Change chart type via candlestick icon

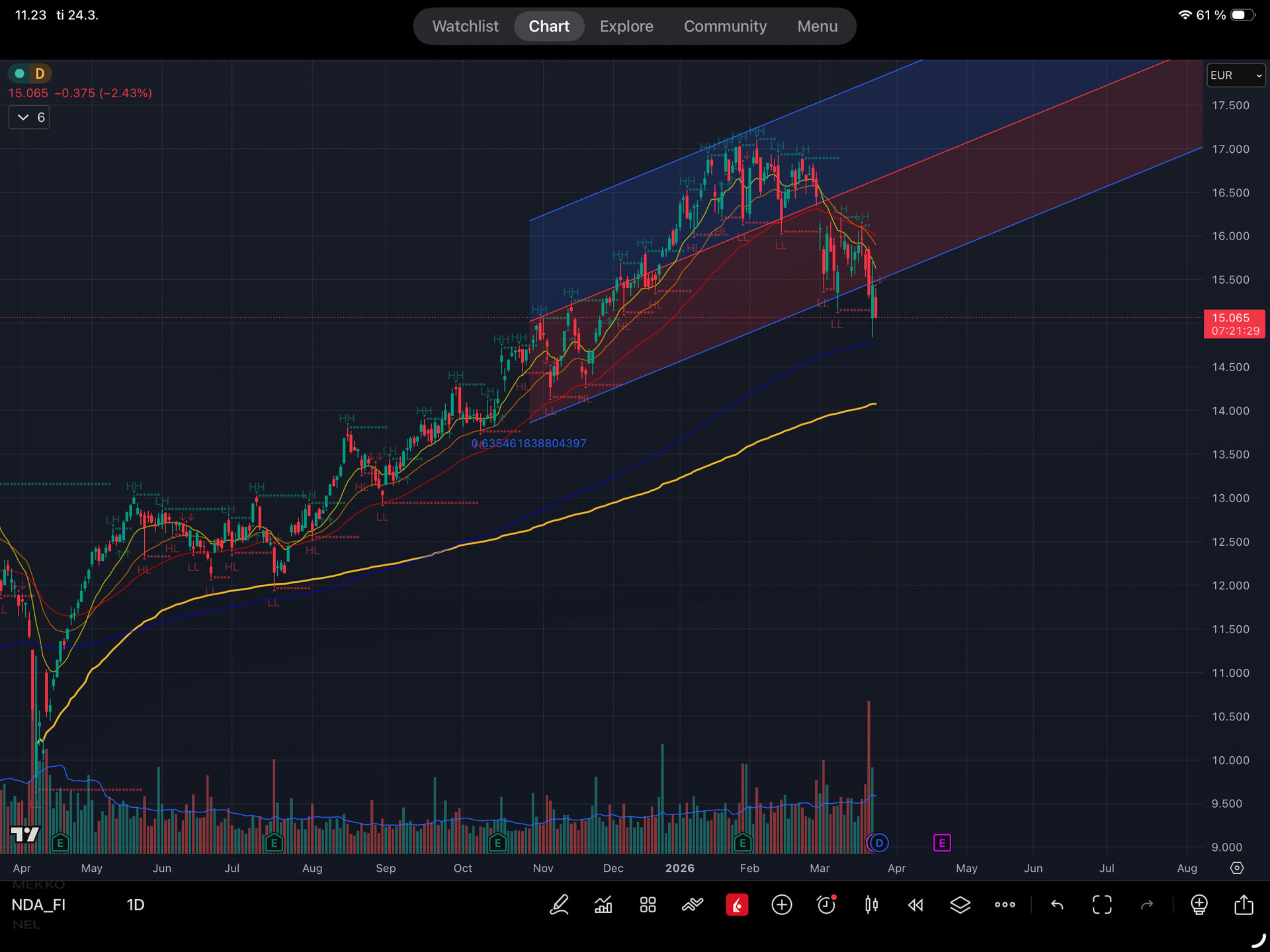tap(871, 904)
